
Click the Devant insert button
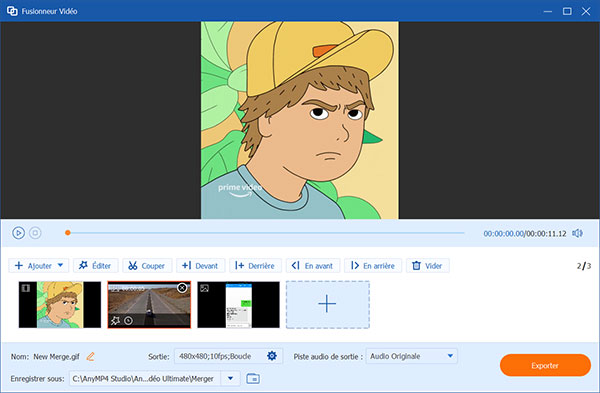tap(201, 266)
